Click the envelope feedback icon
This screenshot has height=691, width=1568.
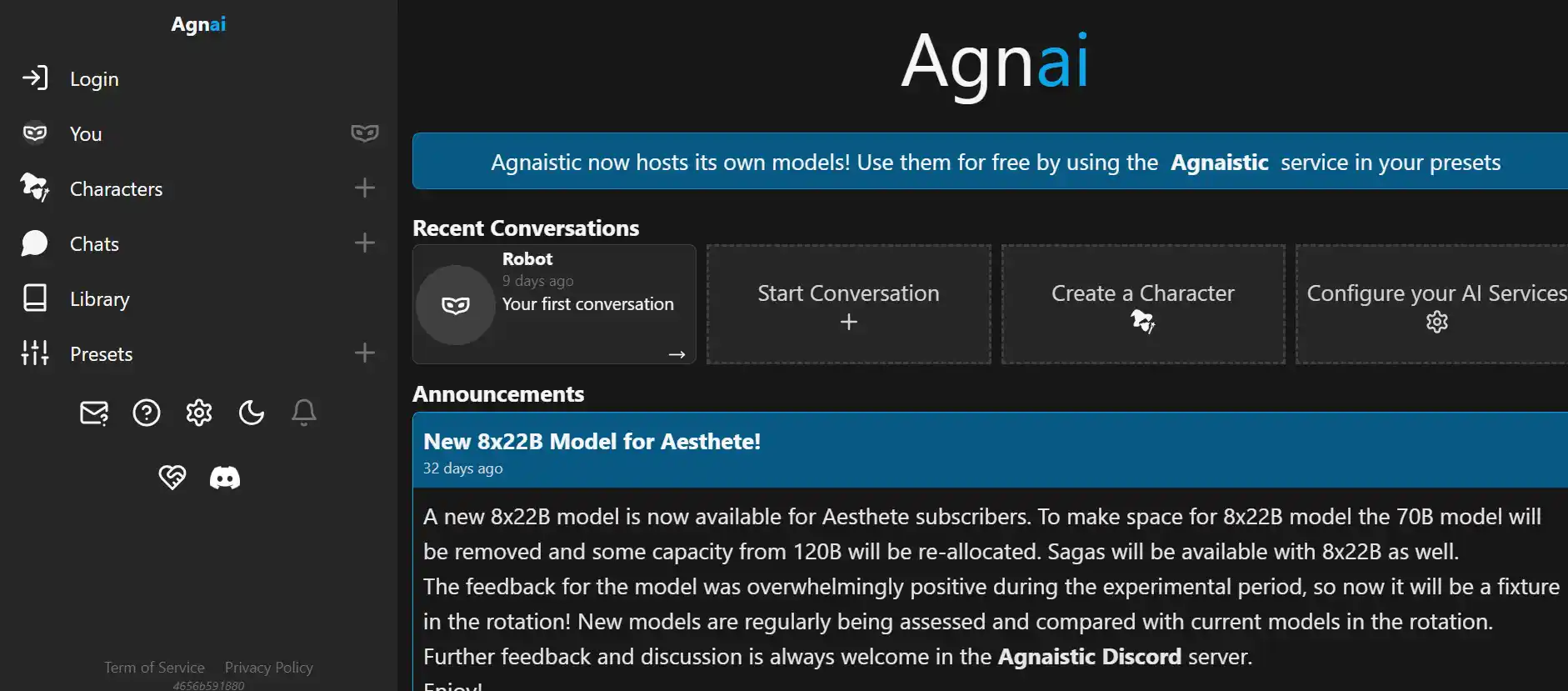tap(93, 412)
